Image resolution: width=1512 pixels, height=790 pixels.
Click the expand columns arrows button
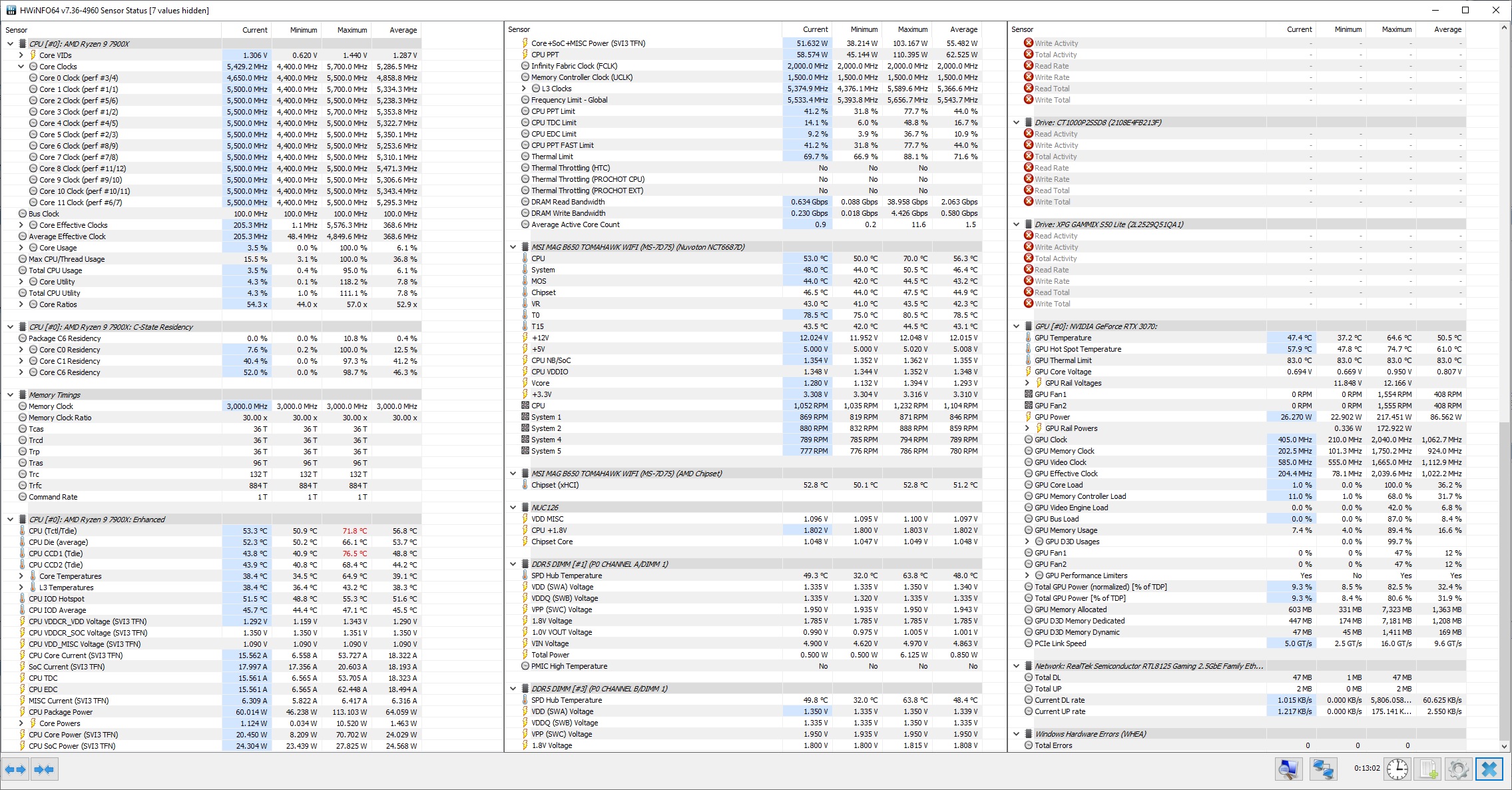(15, 769)
